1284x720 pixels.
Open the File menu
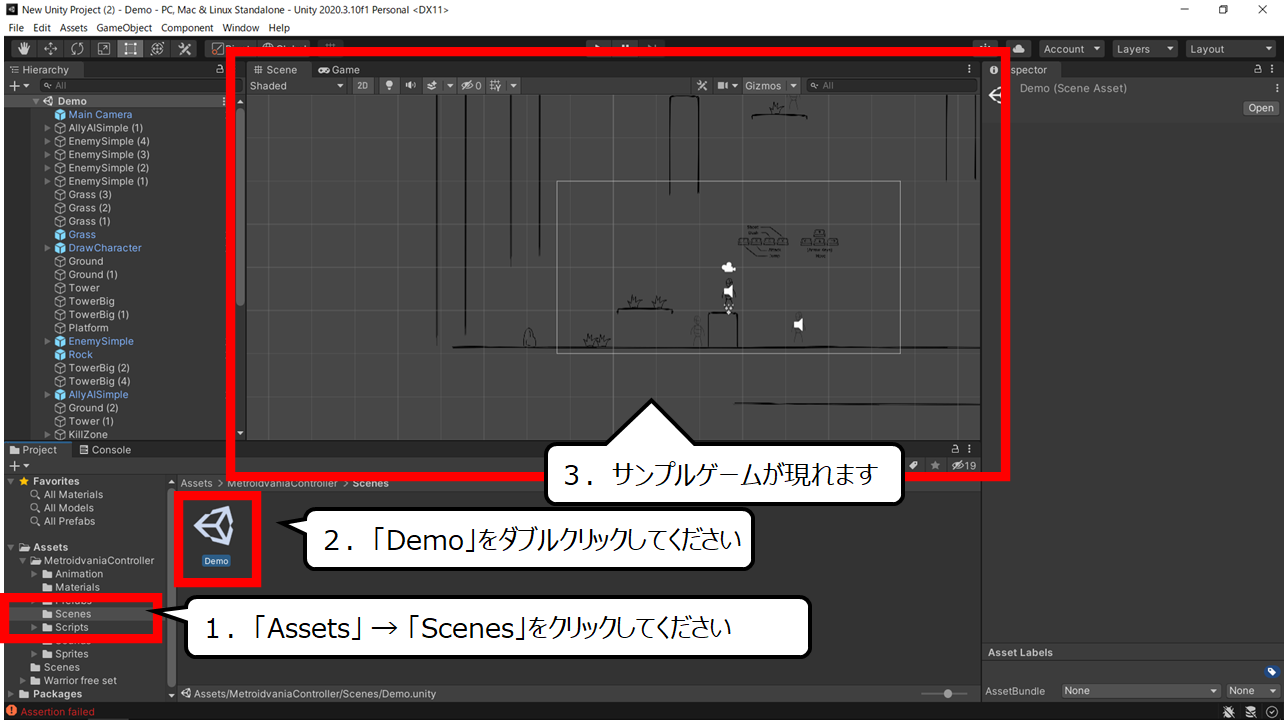click(16, 28)
